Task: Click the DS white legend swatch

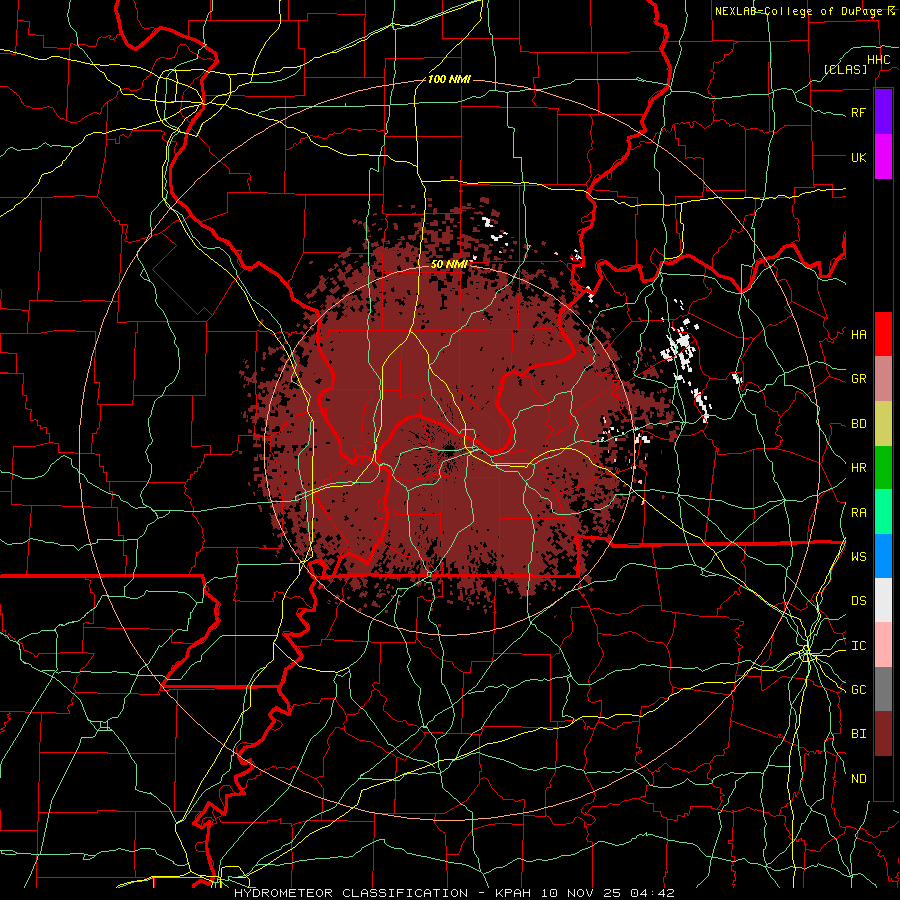Action: 883,600
